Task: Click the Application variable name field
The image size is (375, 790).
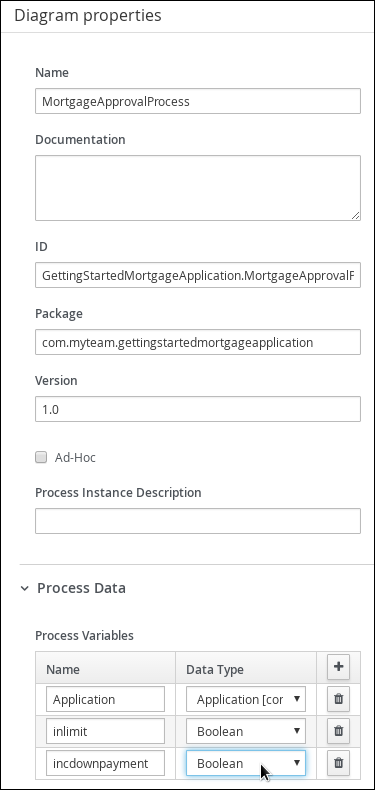Action: (105, 699)
